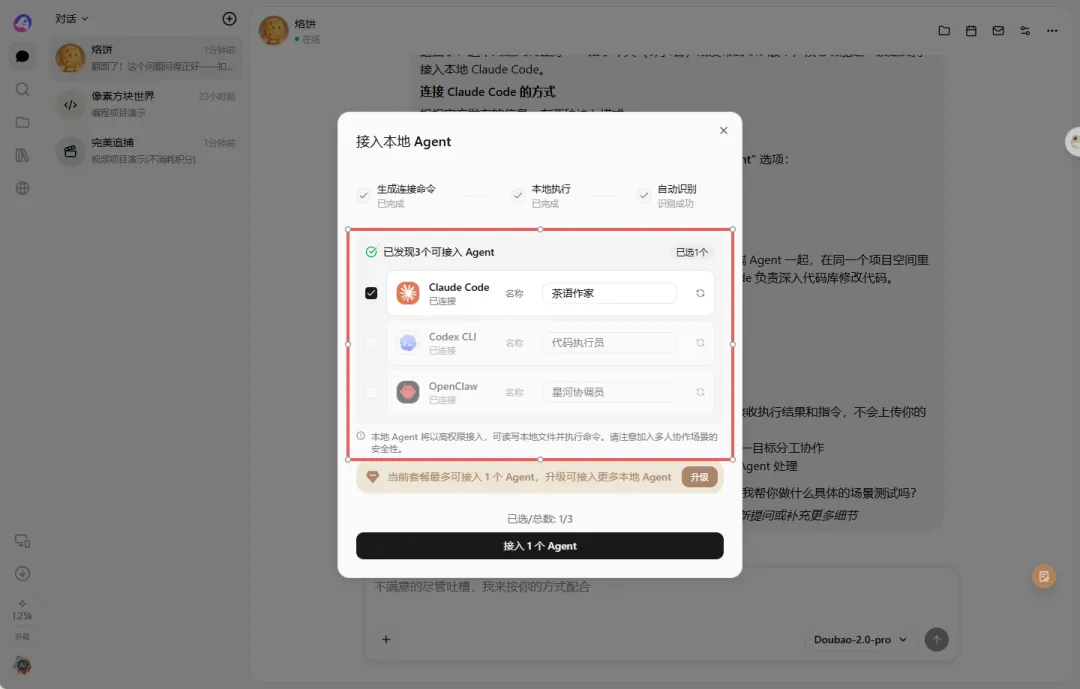Click the orange notes floating icon

point(1043,576)
